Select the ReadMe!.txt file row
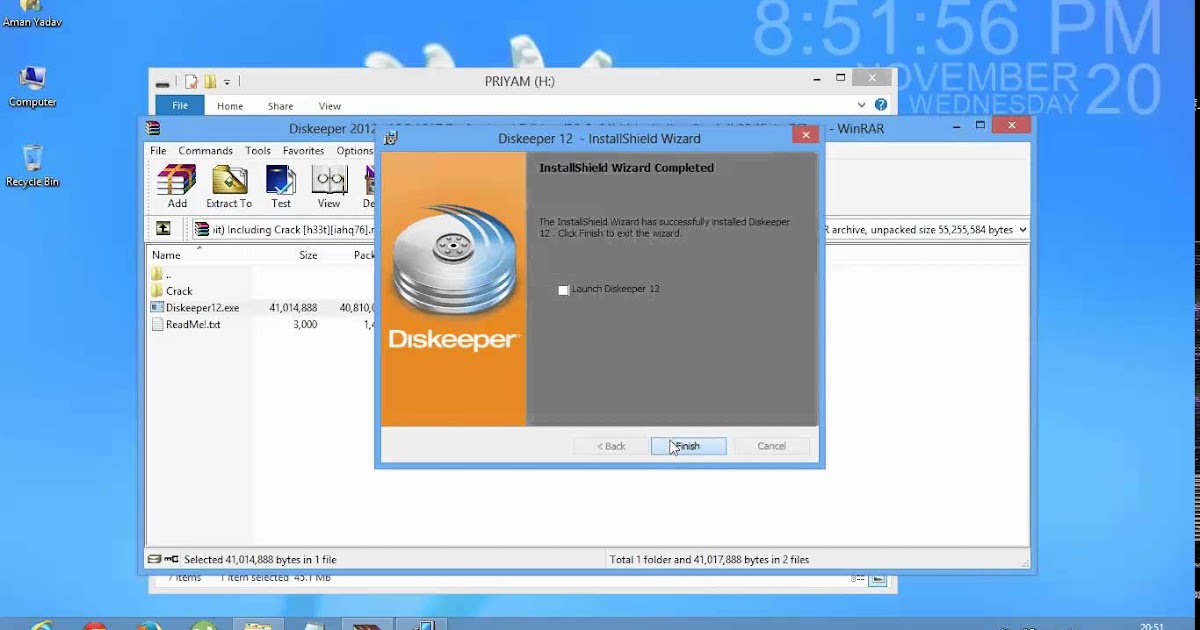This screenshot has width=1200, height=630. click(x=262, y=325)
